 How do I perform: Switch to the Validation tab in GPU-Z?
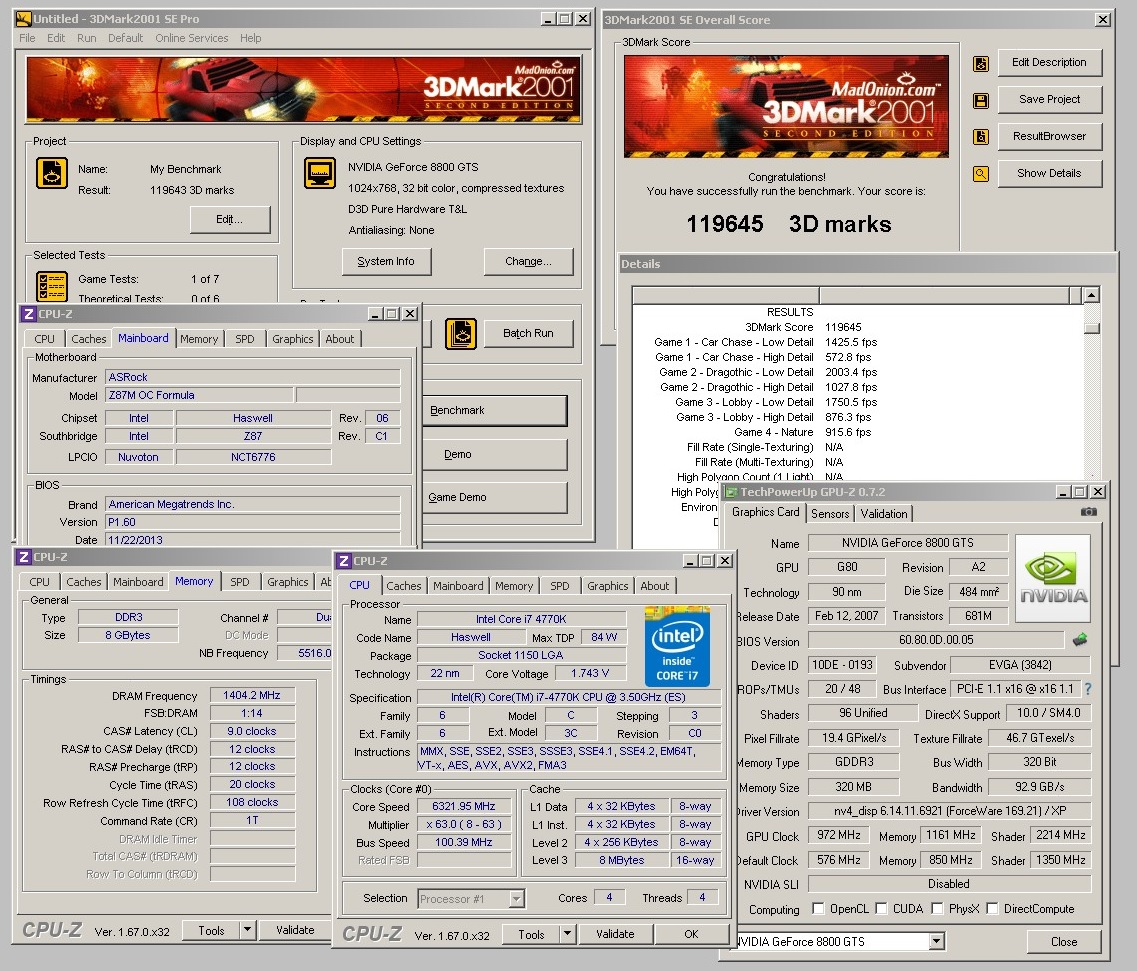(x=884, y=513)
